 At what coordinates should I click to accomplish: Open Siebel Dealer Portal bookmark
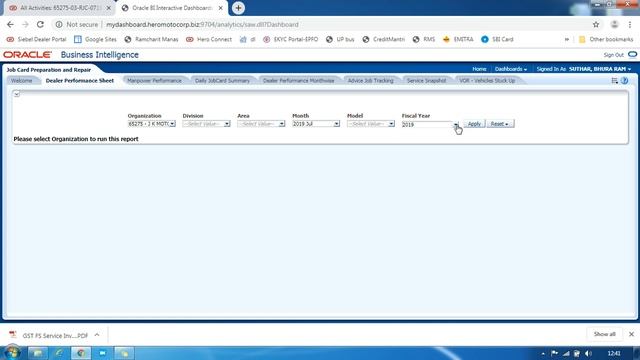[x=36, y=39]
